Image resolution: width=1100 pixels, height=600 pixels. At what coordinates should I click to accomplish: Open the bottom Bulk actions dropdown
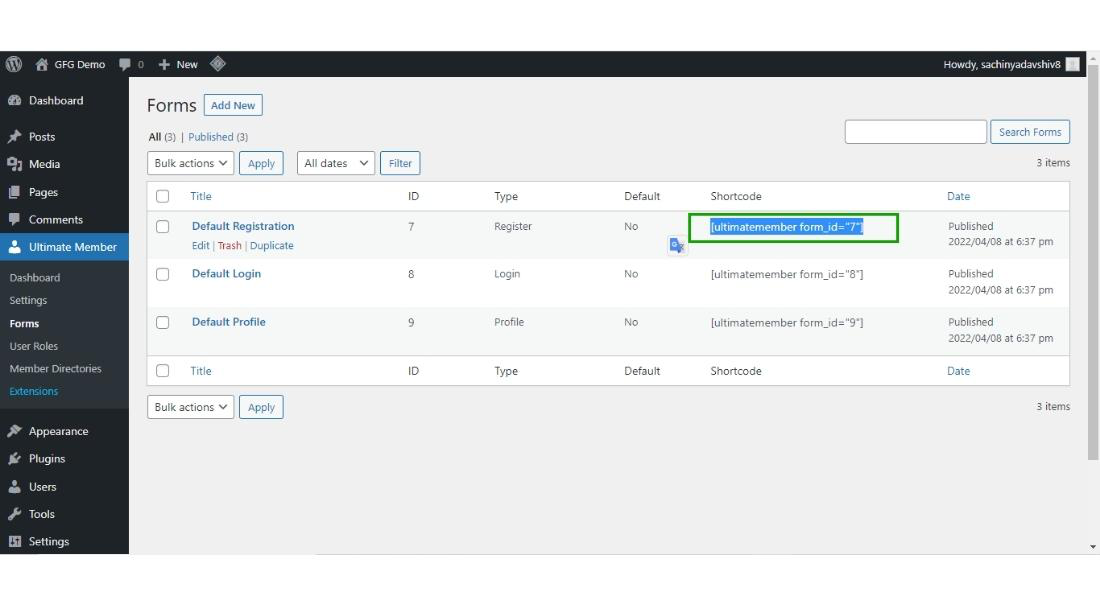pos(190,407)
